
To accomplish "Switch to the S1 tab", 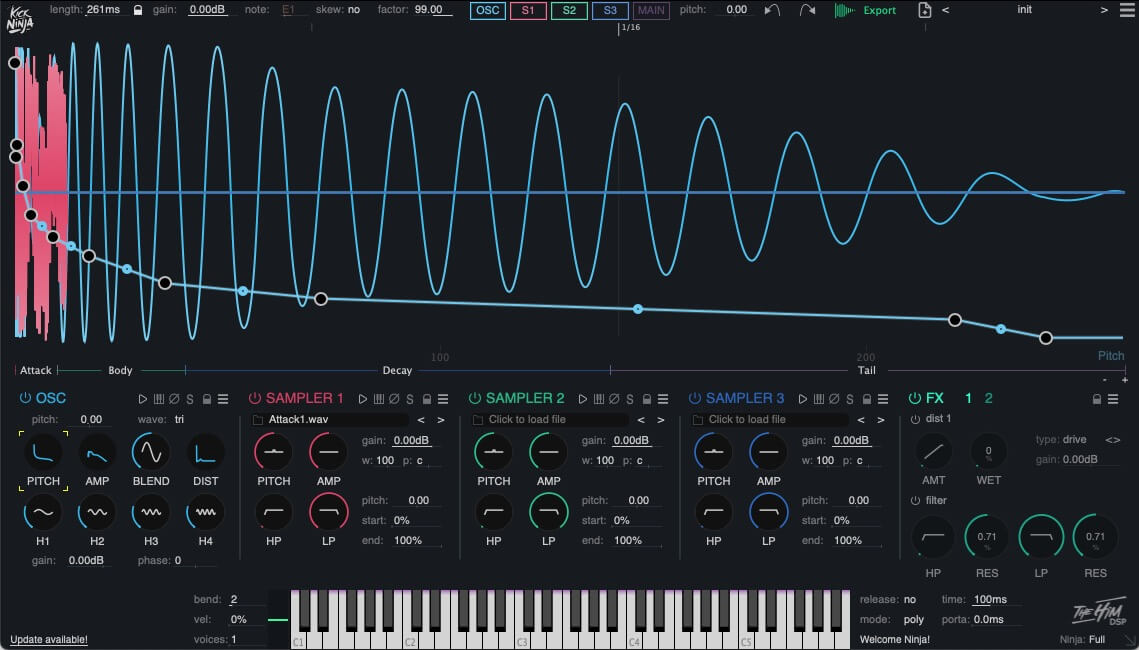I will coord(527,10).
